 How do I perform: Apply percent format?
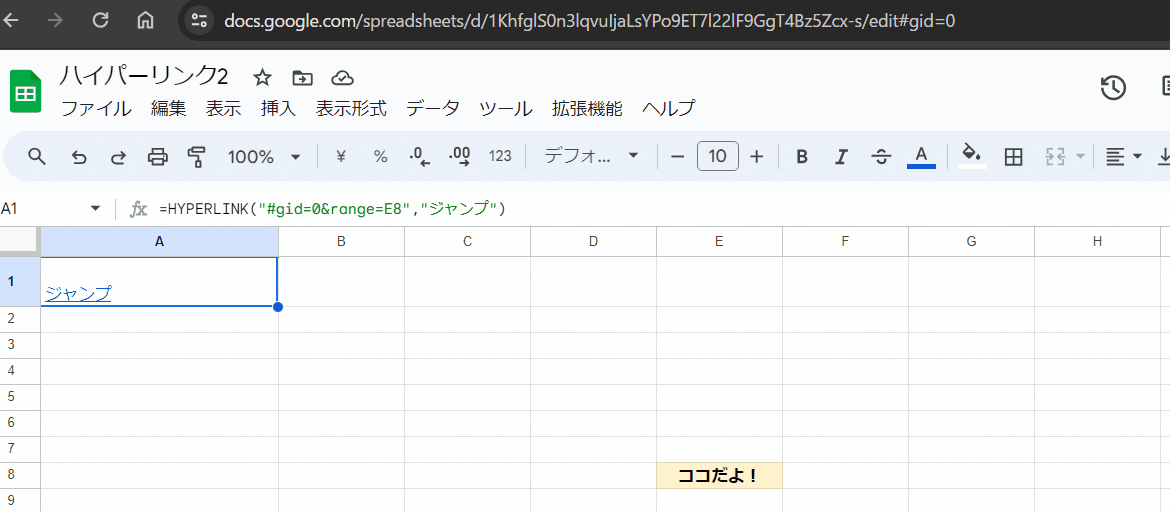pyautogui.click(x=381, y=157)
